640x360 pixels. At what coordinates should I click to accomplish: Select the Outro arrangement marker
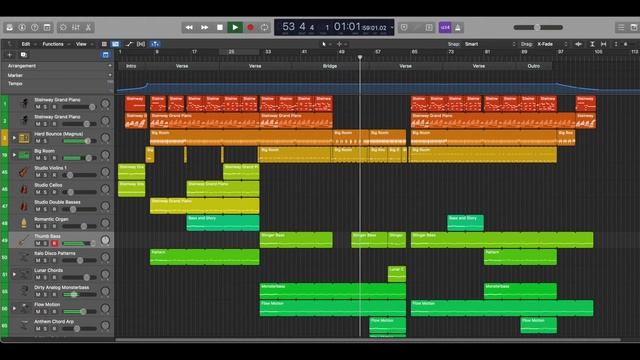click(x=533, y=66)
